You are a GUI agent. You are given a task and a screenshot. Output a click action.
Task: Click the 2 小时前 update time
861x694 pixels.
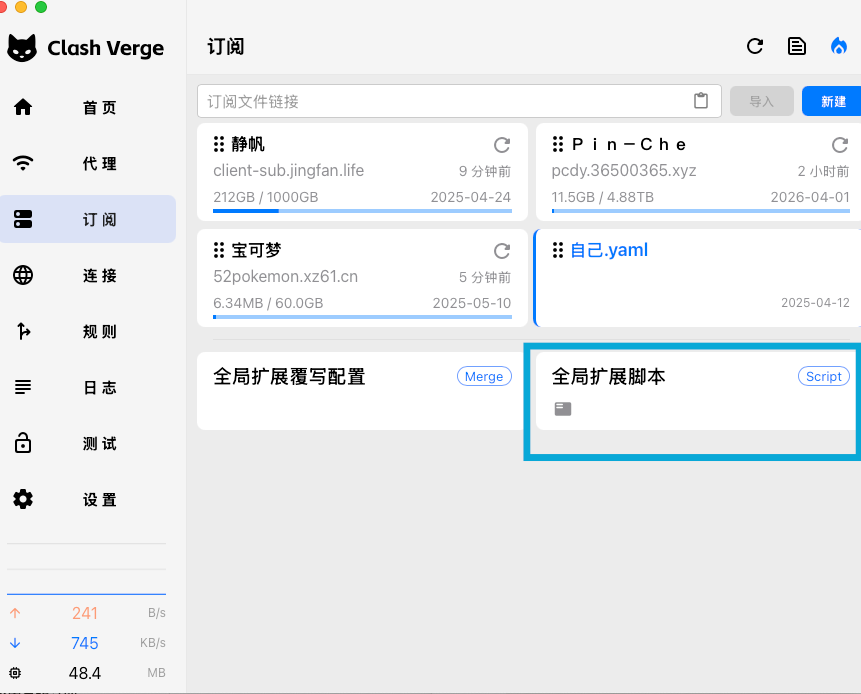click(823, 171)
